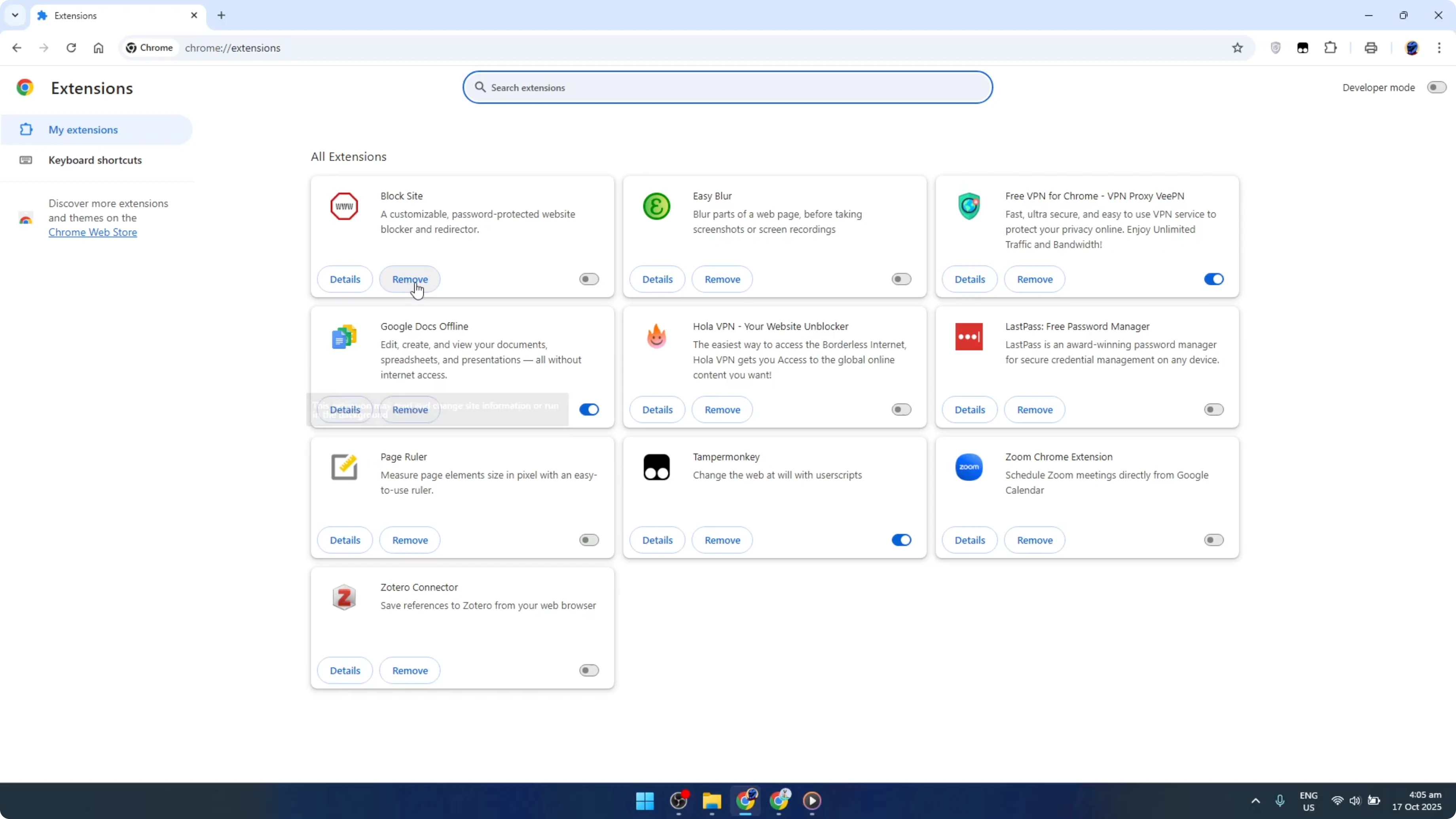Open the Chrome three-dot menu
Viewport: 1456px width, 819px height.
[x=1439, y=48]
